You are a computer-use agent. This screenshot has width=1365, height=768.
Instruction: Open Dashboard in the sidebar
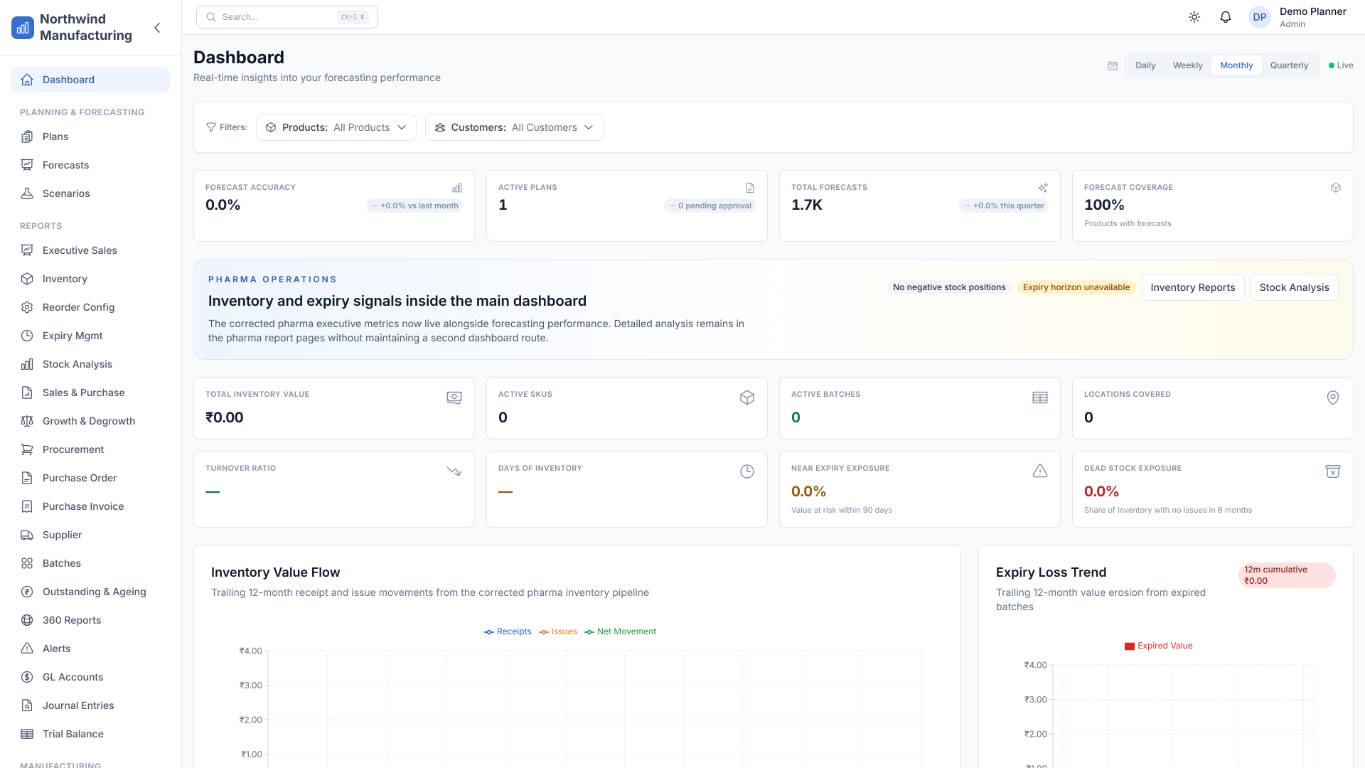(90, 79)
